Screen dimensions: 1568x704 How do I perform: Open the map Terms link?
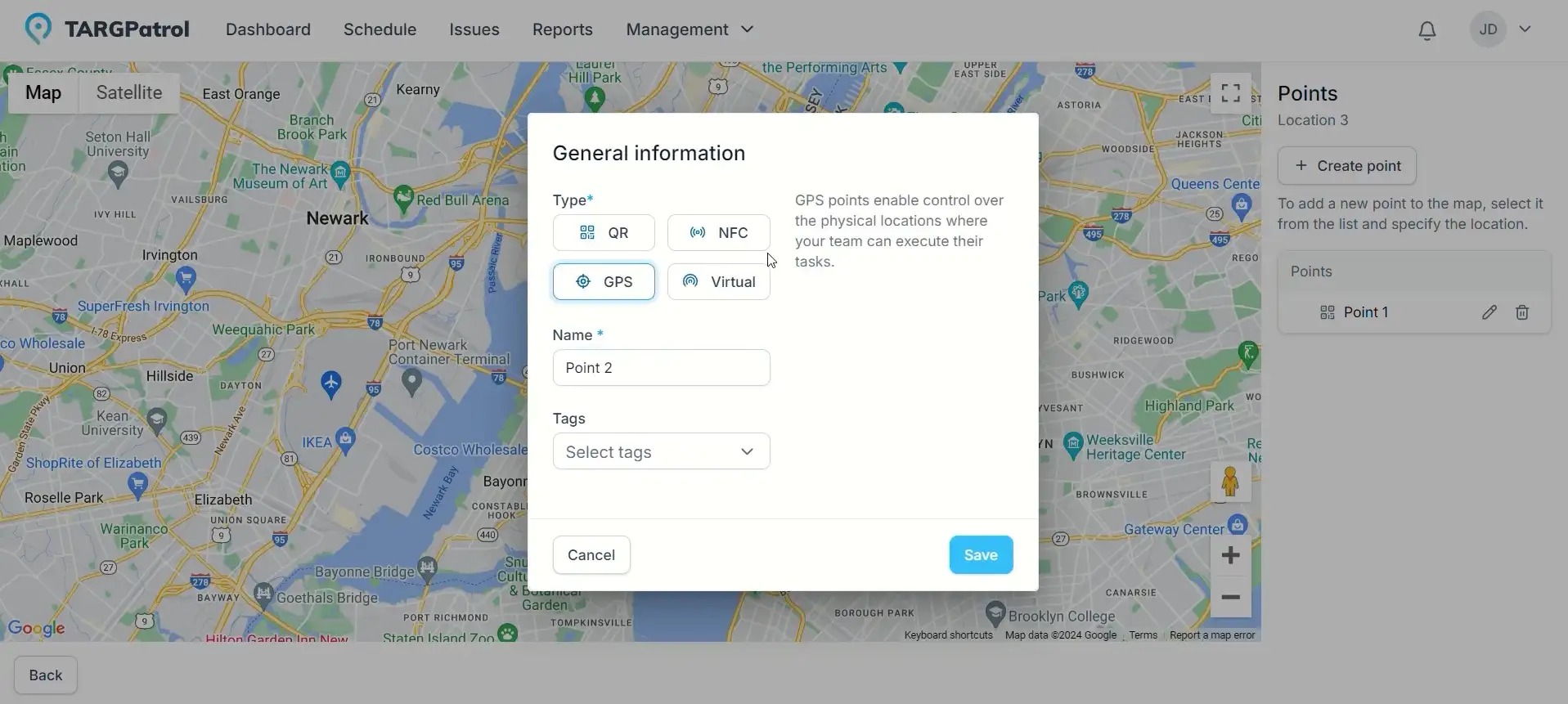[x=1143, y=635]
